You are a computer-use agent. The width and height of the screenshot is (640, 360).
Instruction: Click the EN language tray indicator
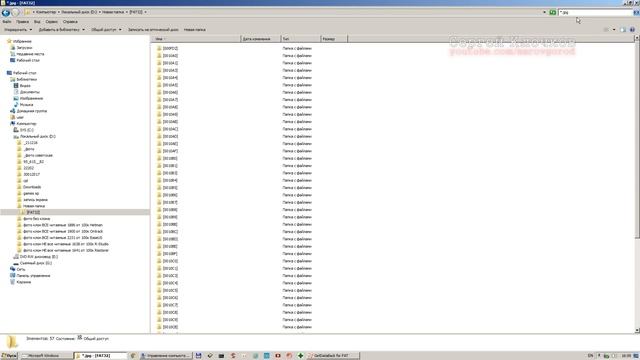[x=590, y=356]
